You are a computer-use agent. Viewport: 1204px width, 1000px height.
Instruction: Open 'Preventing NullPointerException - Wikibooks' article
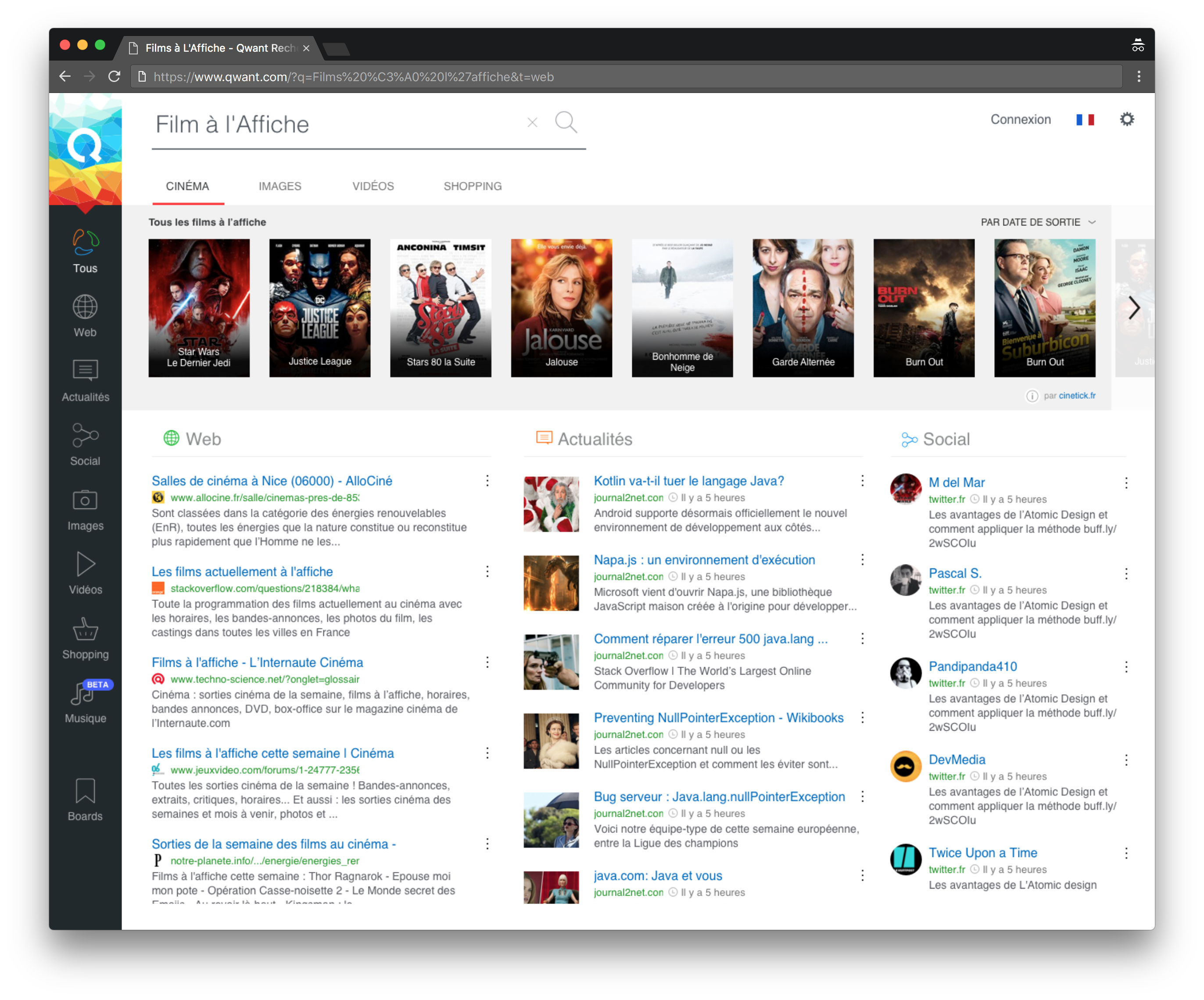[x=718, y=718]
